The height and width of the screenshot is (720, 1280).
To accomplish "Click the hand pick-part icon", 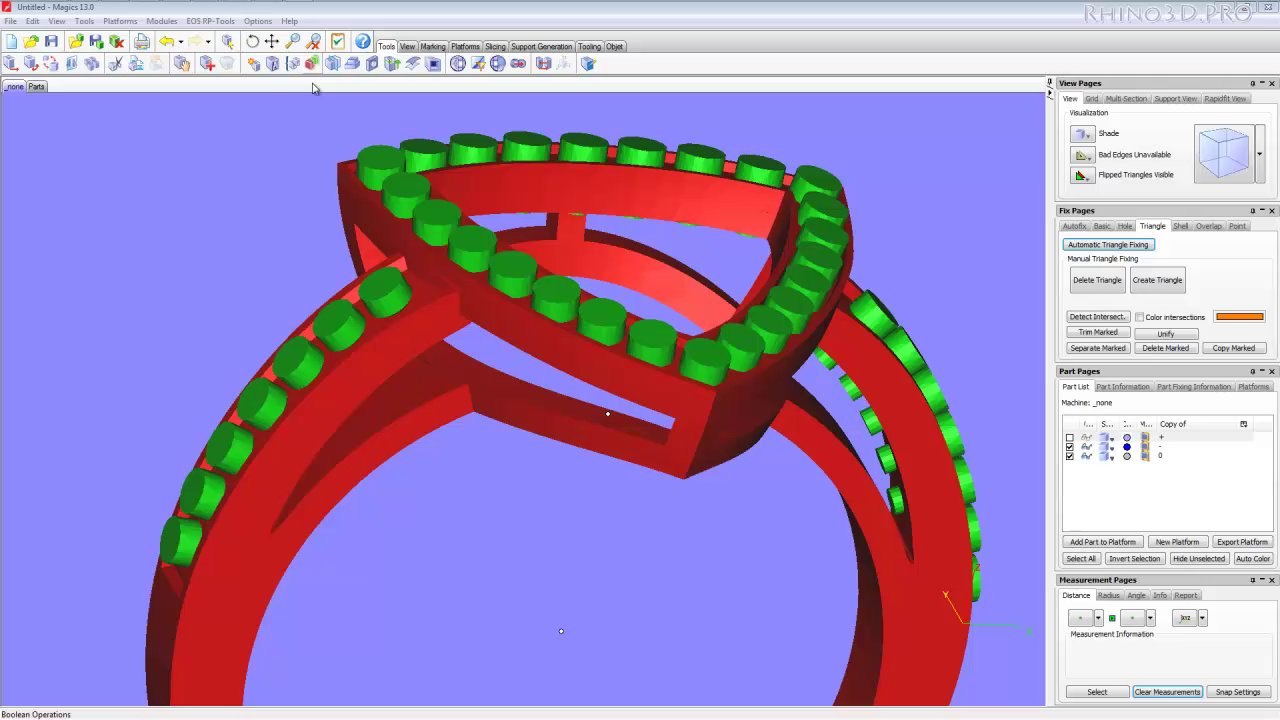I will tap(182, 63).
